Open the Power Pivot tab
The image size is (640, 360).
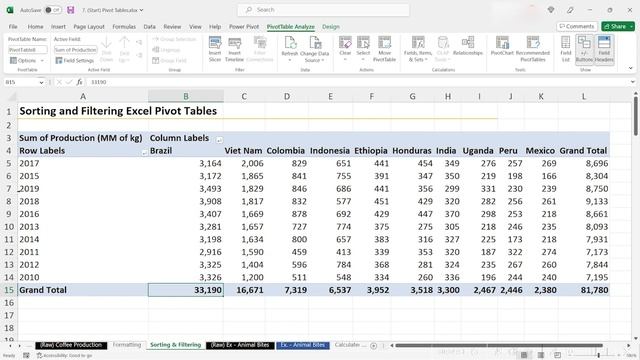pyautogui.click(x=244, y=27)
